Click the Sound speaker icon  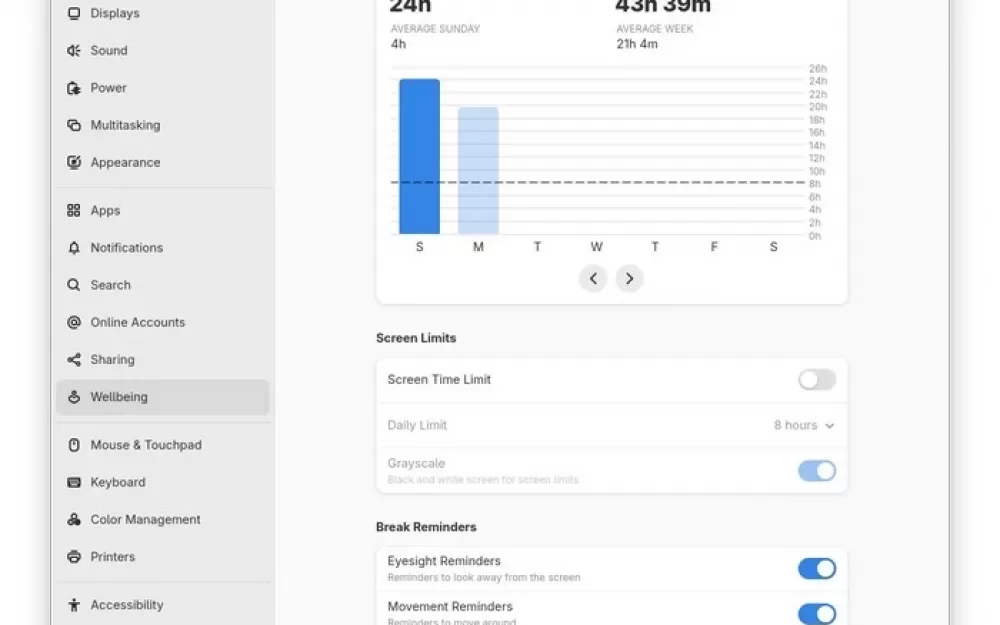click(73, 50)
